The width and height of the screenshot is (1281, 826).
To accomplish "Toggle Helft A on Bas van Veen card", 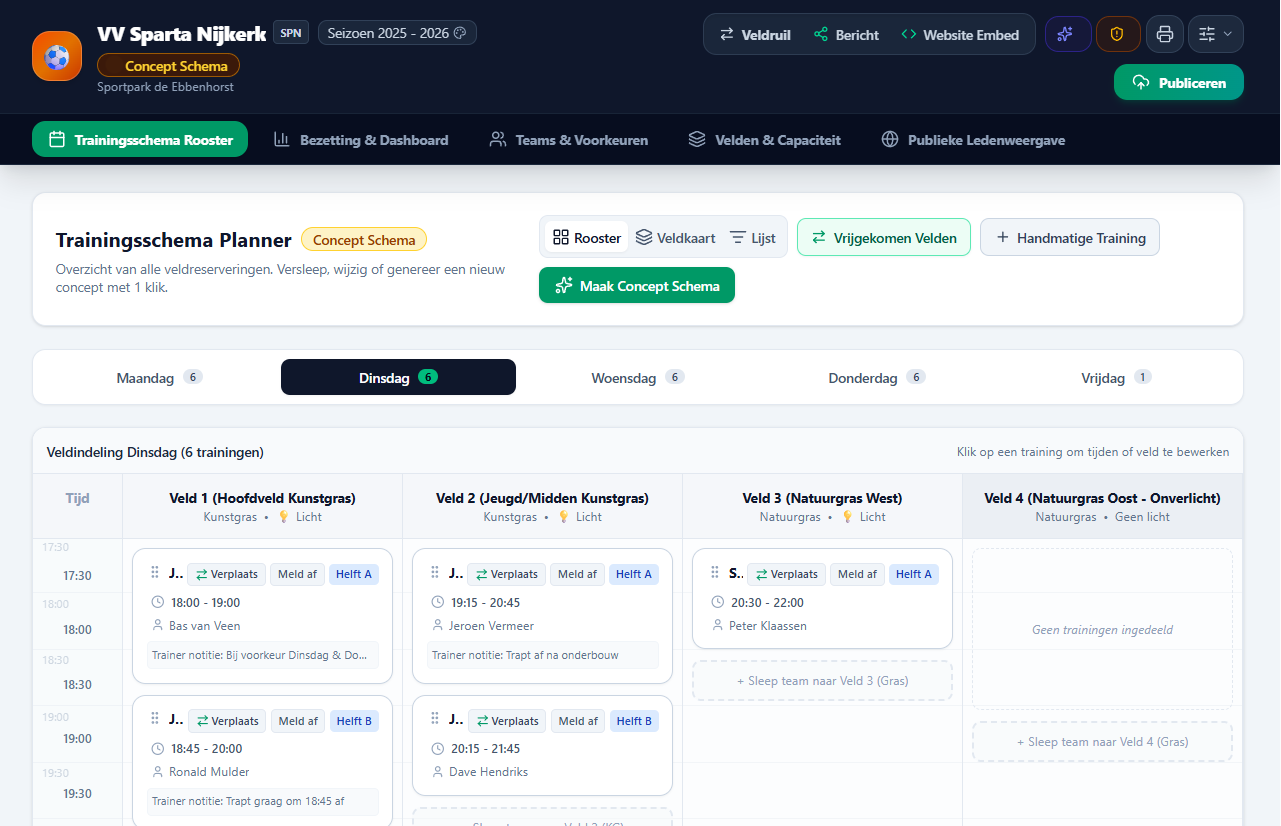I will [354, 574].
